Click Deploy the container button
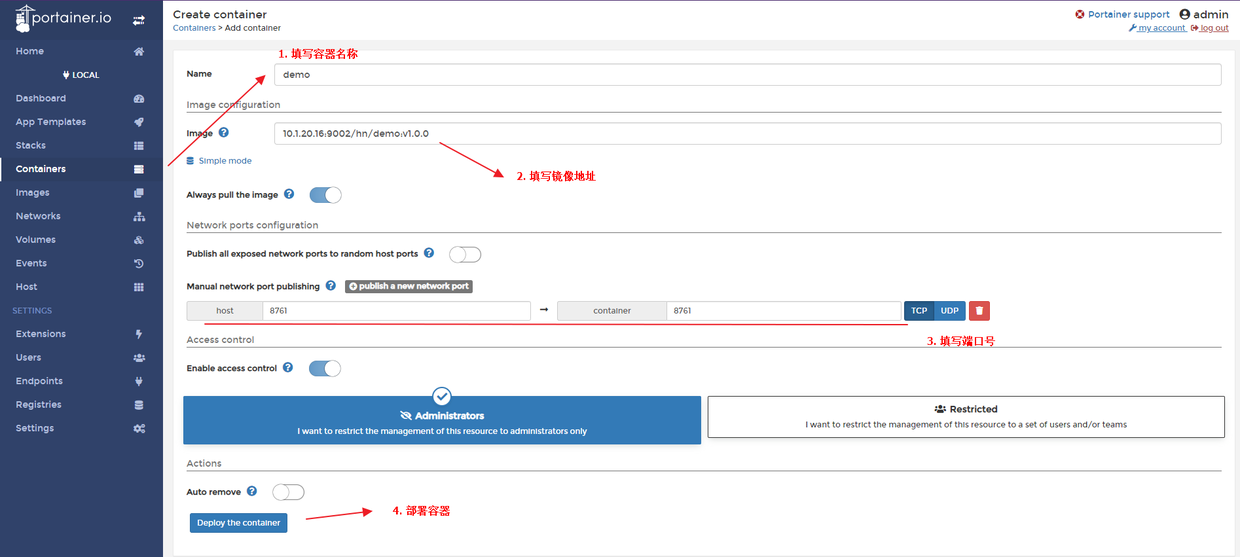This screenshot has height=557, width=1240. [x=239, y=523]
